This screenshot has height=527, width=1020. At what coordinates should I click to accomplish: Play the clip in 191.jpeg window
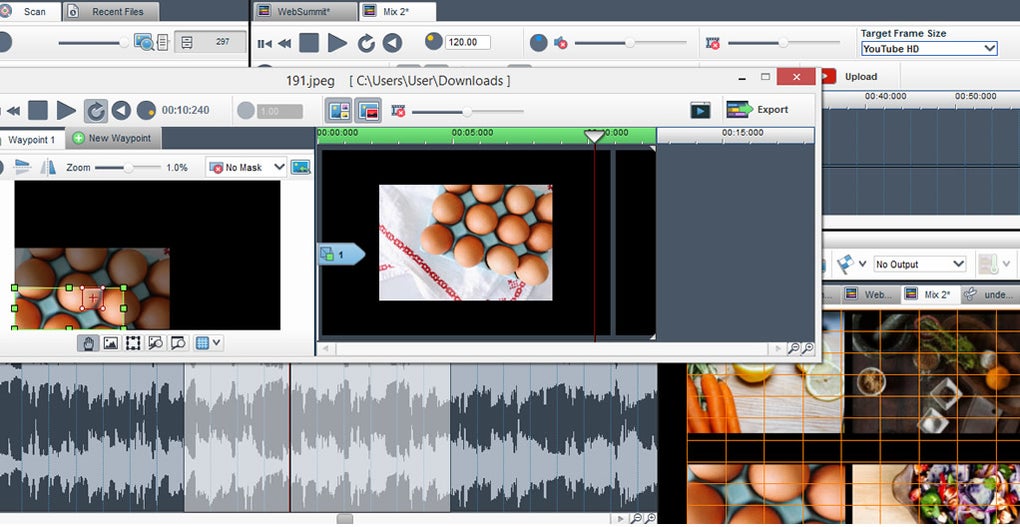point(66,110)
